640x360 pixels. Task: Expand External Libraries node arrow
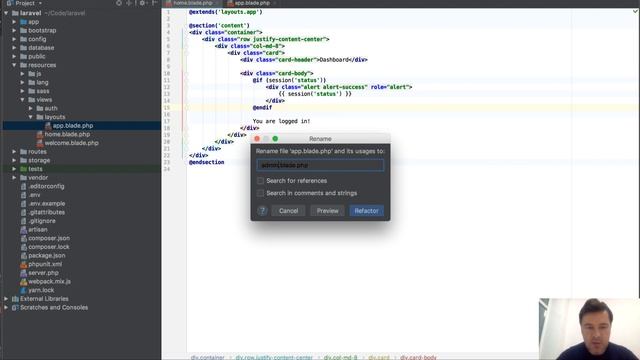click(6, 299)
